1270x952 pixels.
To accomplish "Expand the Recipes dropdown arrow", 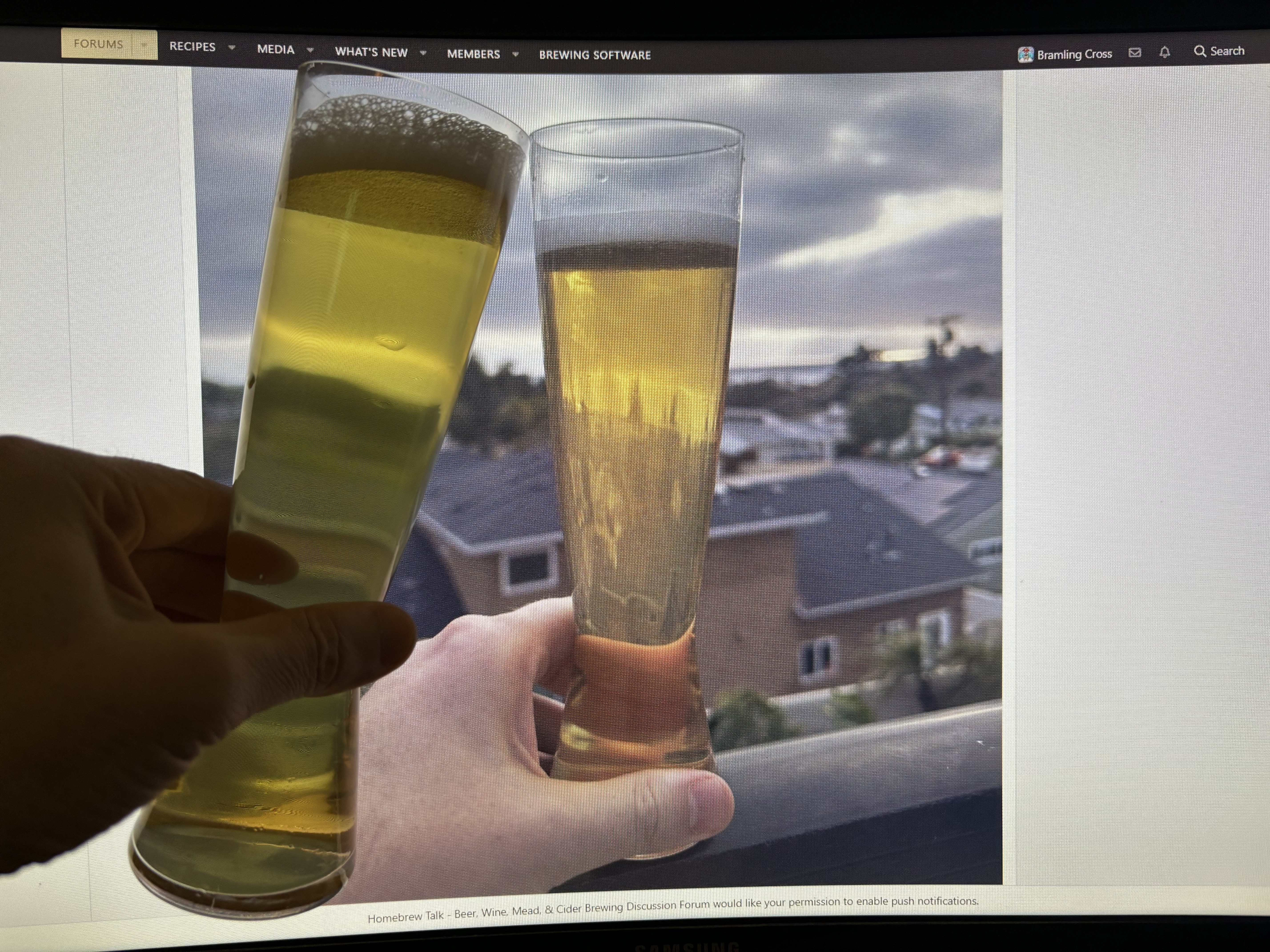I will point(231,48).
